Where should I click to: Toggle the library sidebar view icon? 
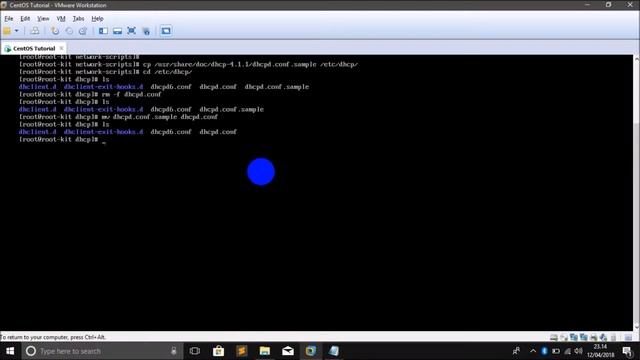[x=103, y=31]
